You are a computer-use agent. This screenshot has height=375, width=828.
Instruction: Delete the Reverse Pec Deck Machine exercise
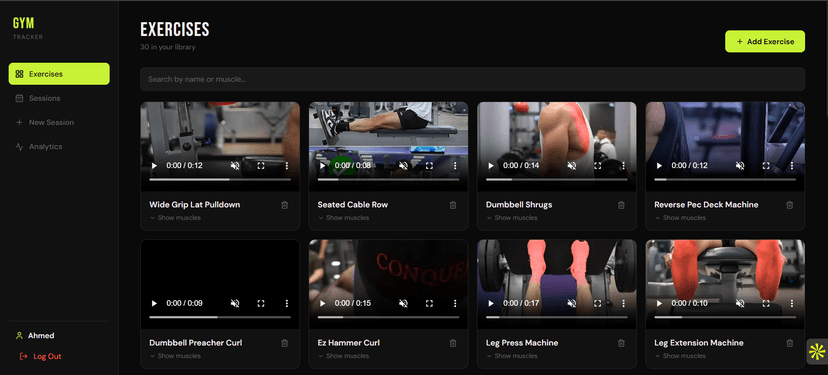pos(789,205)
